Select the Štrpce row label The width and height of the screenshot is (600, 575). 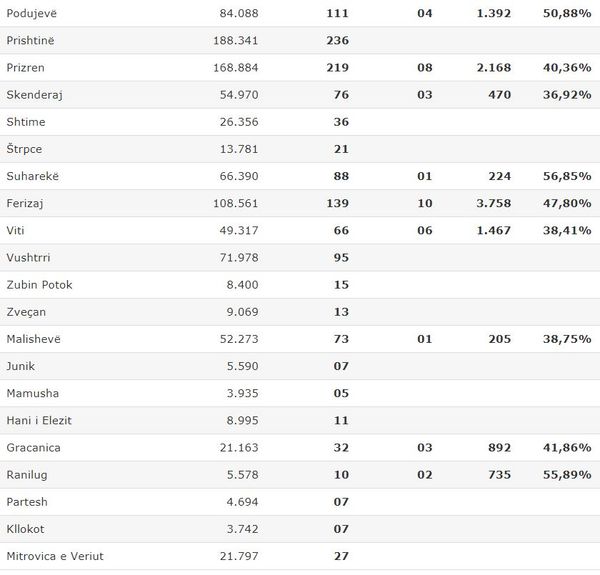click(24, 149)
